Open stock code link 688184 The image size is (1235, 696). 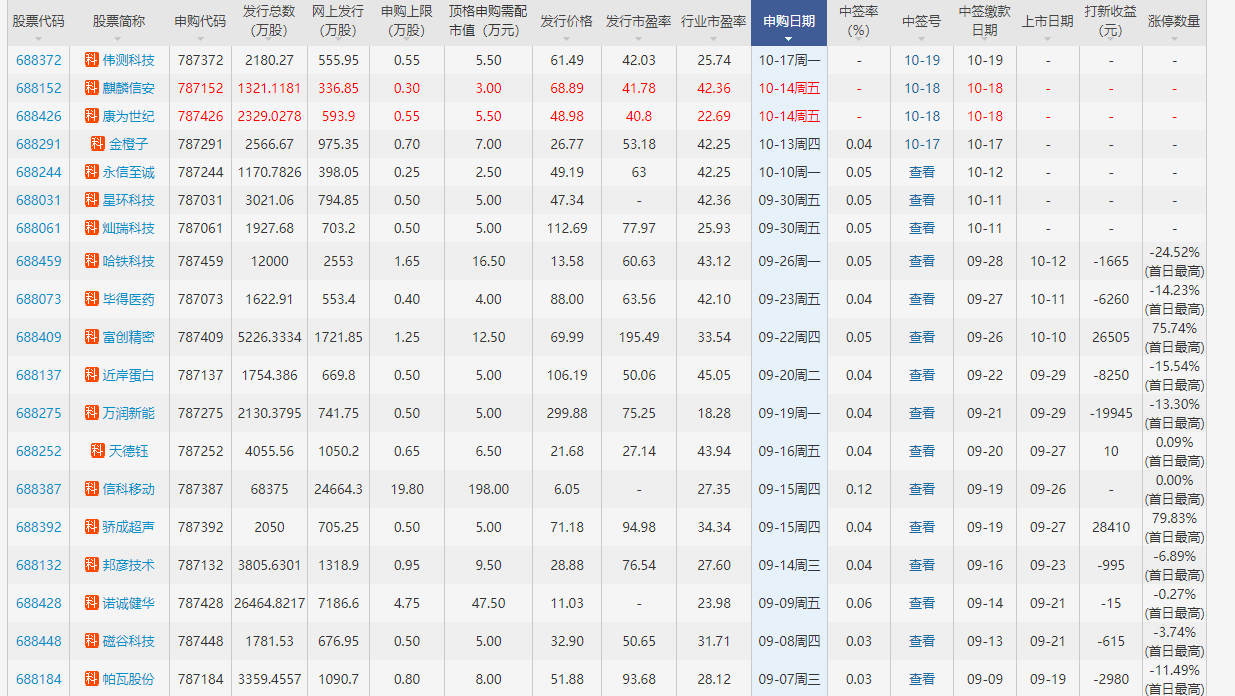pos(38,679)
